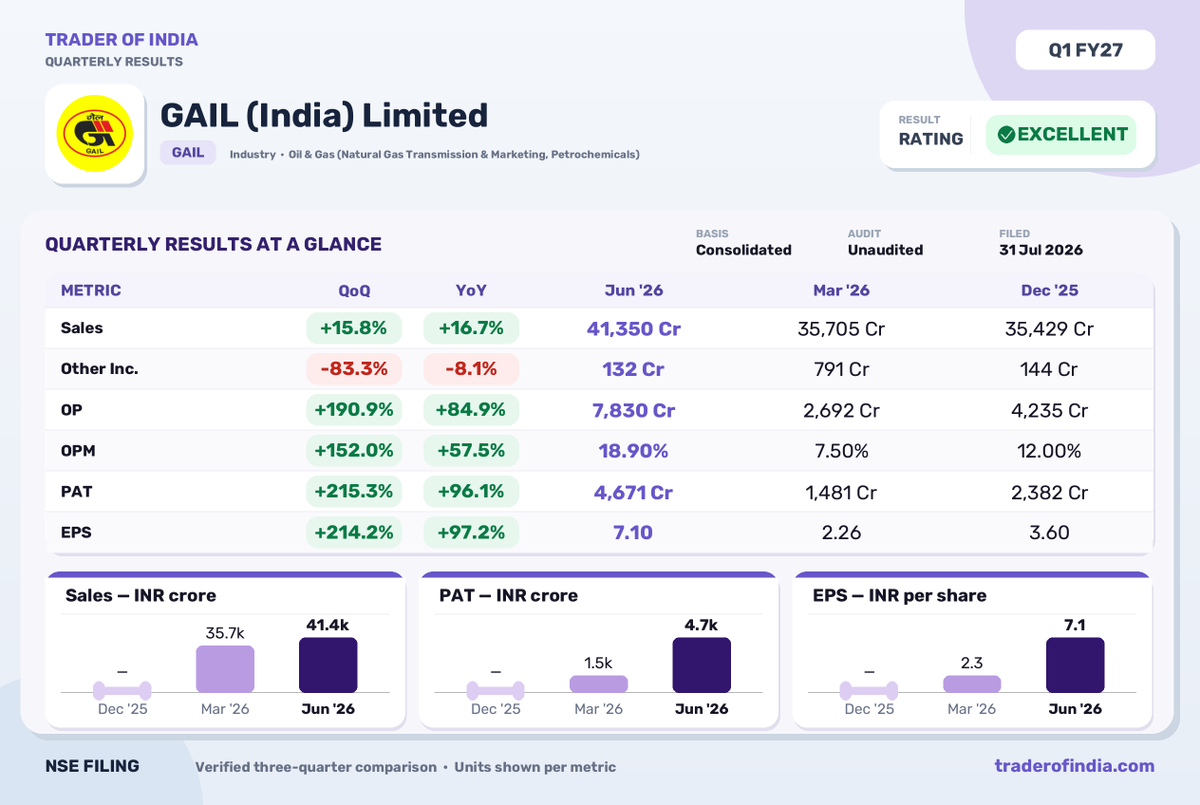The image size is (1200, 805).
Task: Click Mar '26 Other Inc. value 791 Cr
Action: tap(841, 369)
